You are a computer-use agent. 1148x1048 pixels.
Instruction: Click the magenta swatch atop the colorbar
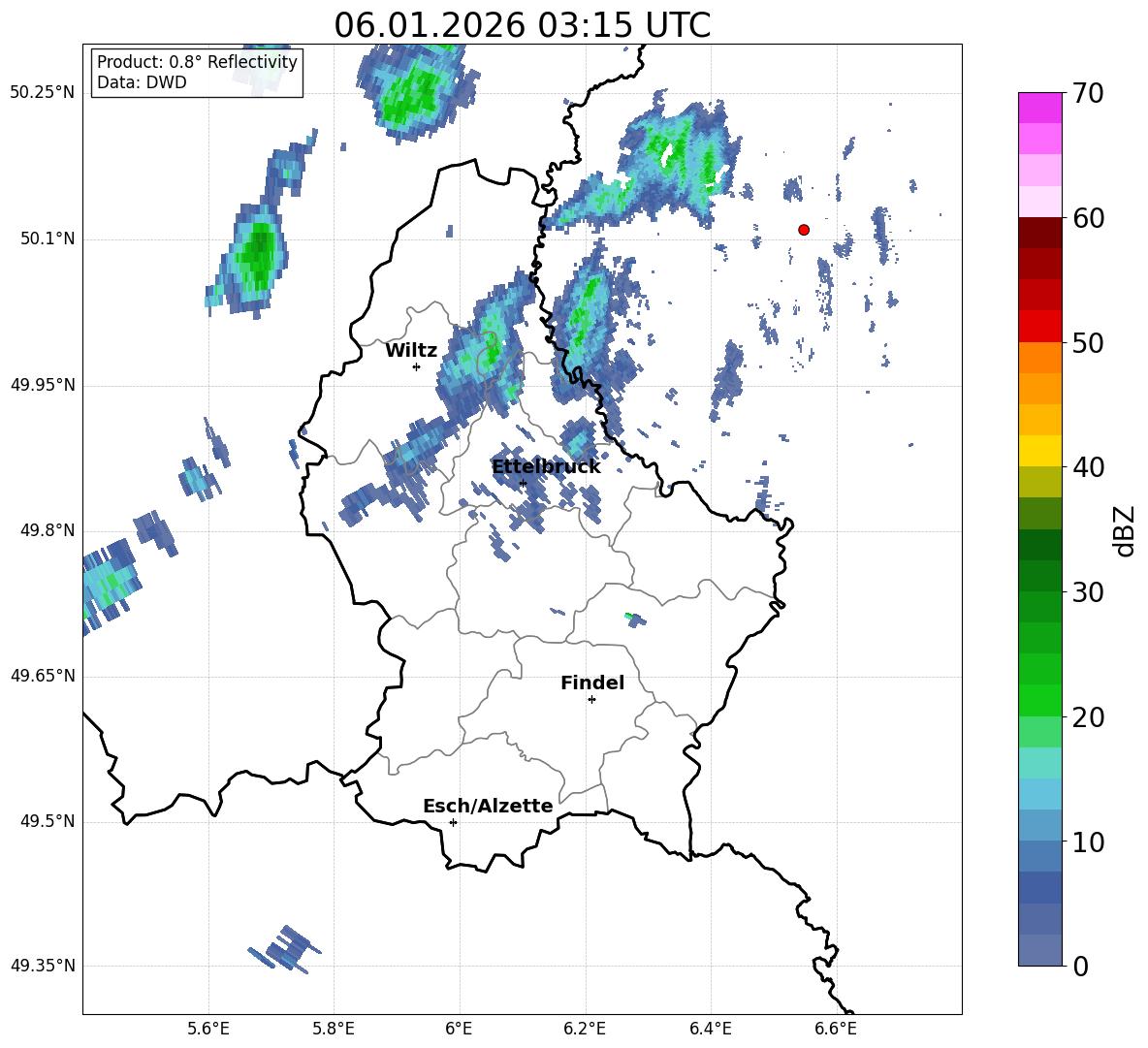point(1039,109)
